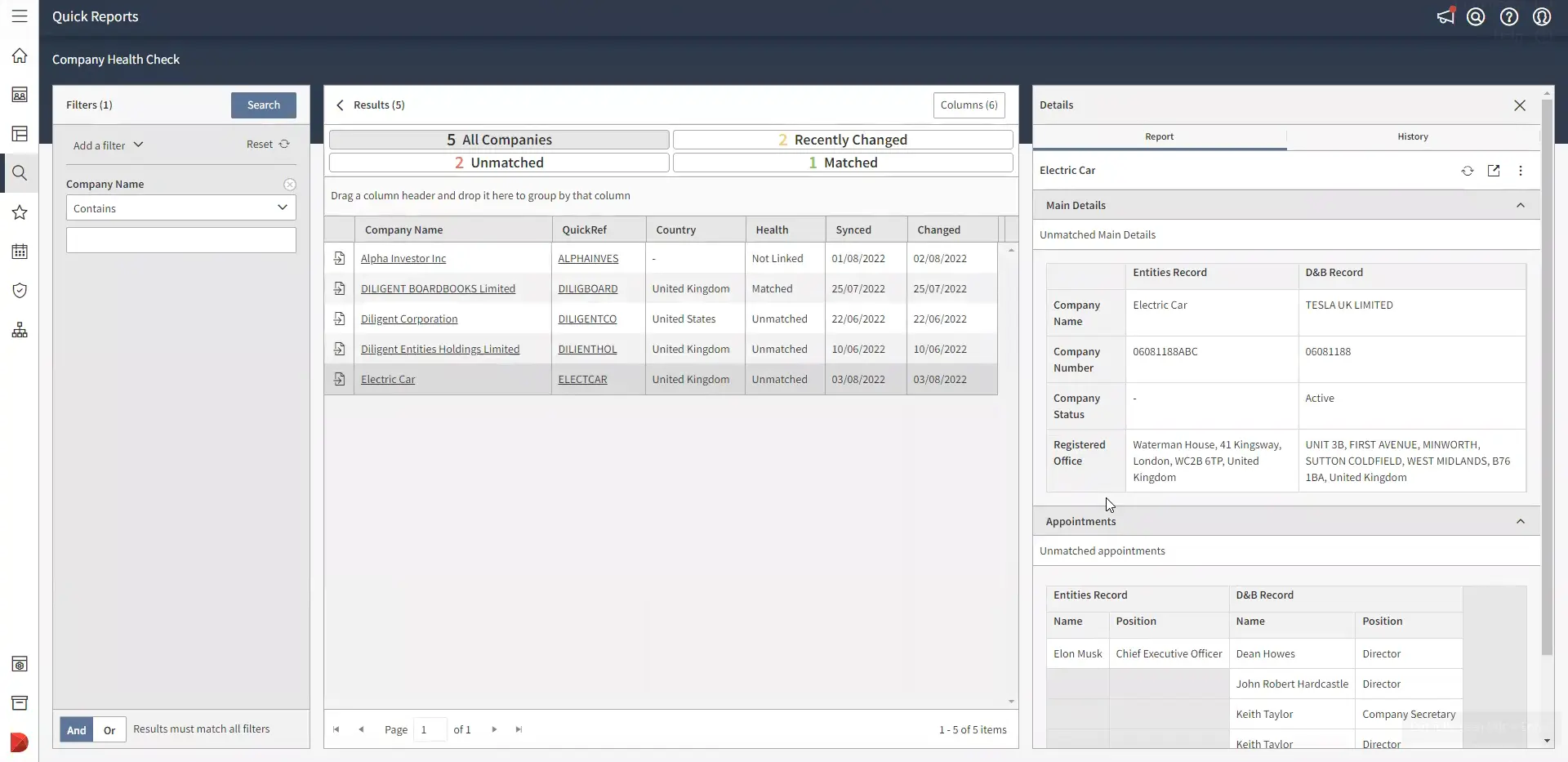Open the Electric Car company link
The width and height of the screenshot is (1568, 762).
click(x=388, y=379)
